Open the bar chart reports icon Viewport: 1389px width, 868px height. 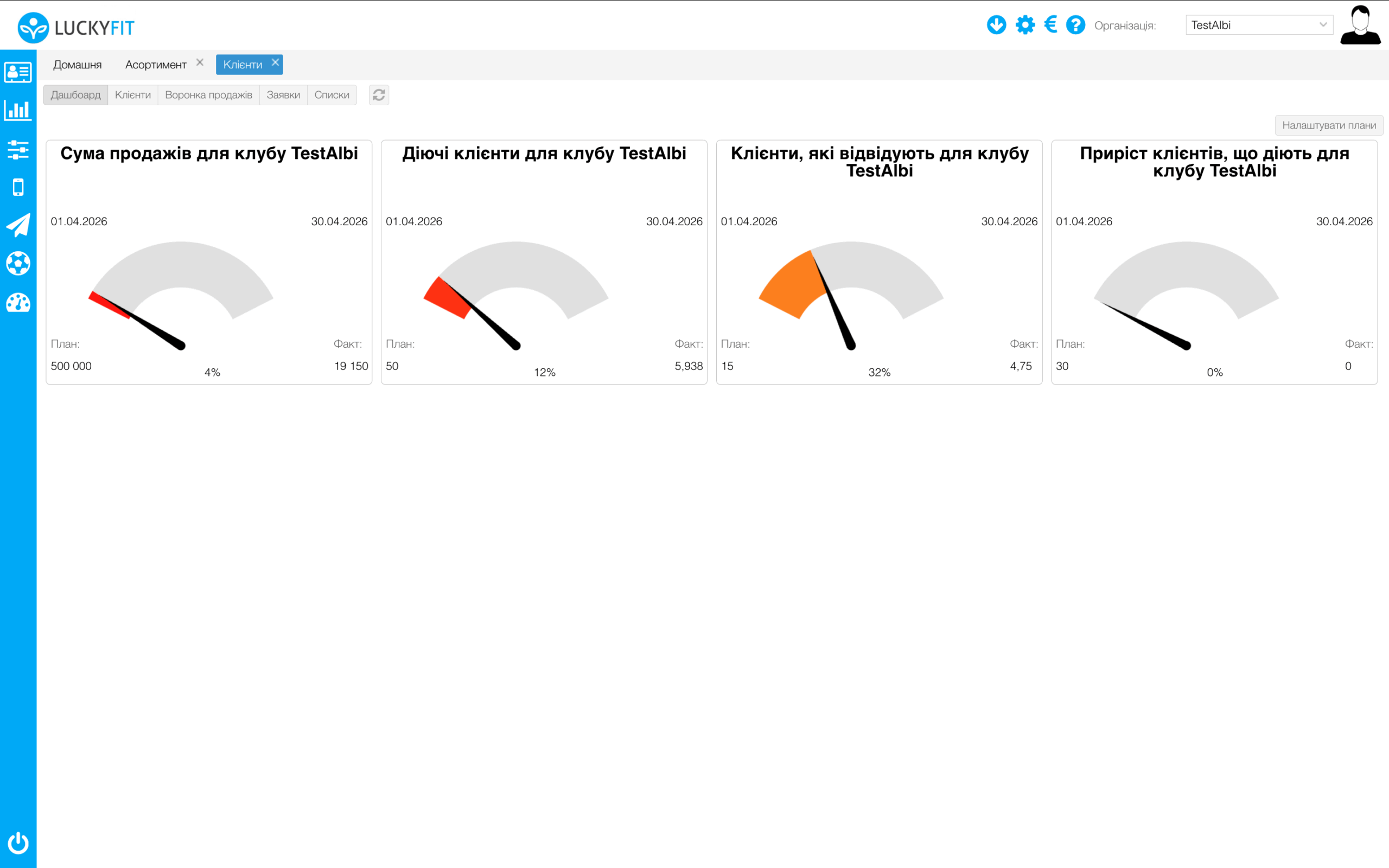pyautogui.click(x=18, y=110)
